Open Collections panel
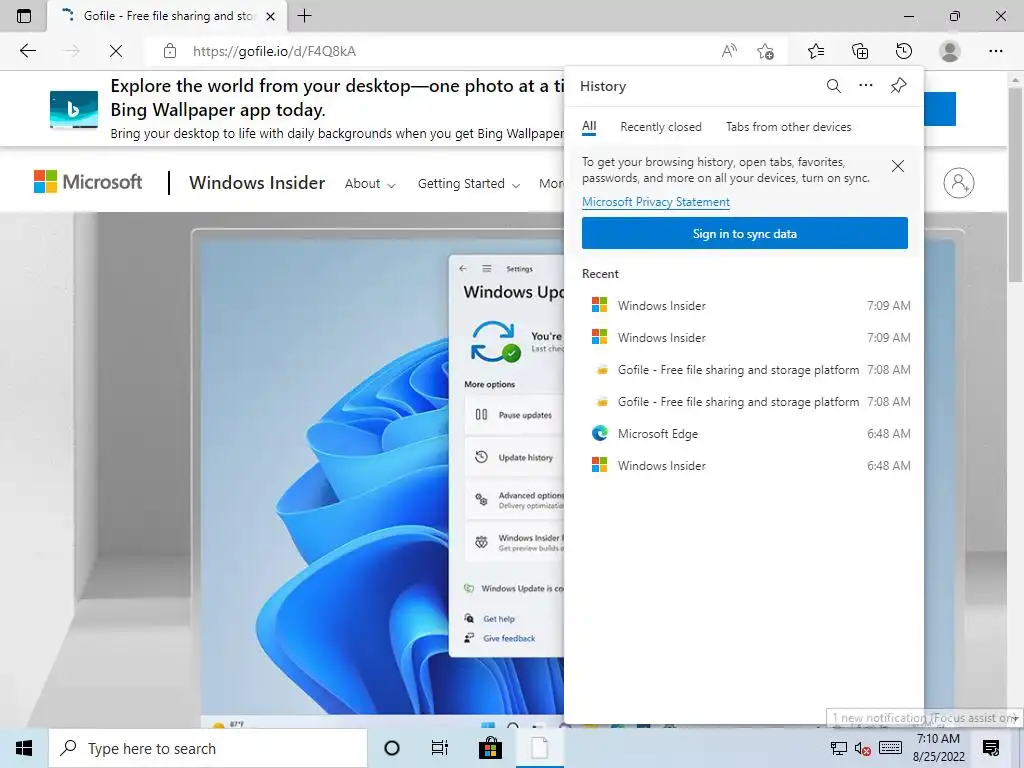Viewport: 1024px width, 768px height. (860, 51)
